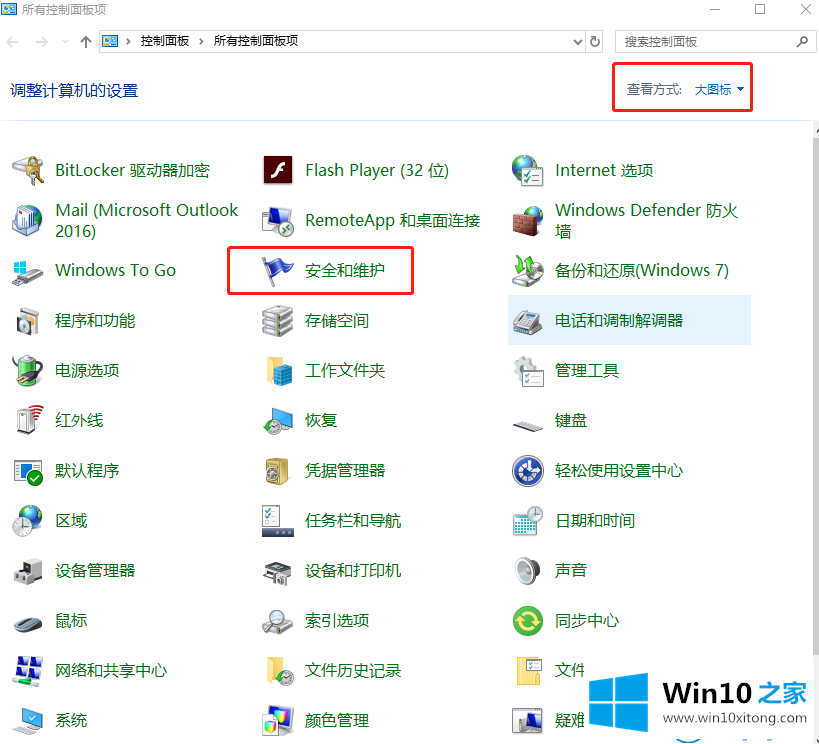Open the 轻松使用设置中心 icon

coord(528,471)
